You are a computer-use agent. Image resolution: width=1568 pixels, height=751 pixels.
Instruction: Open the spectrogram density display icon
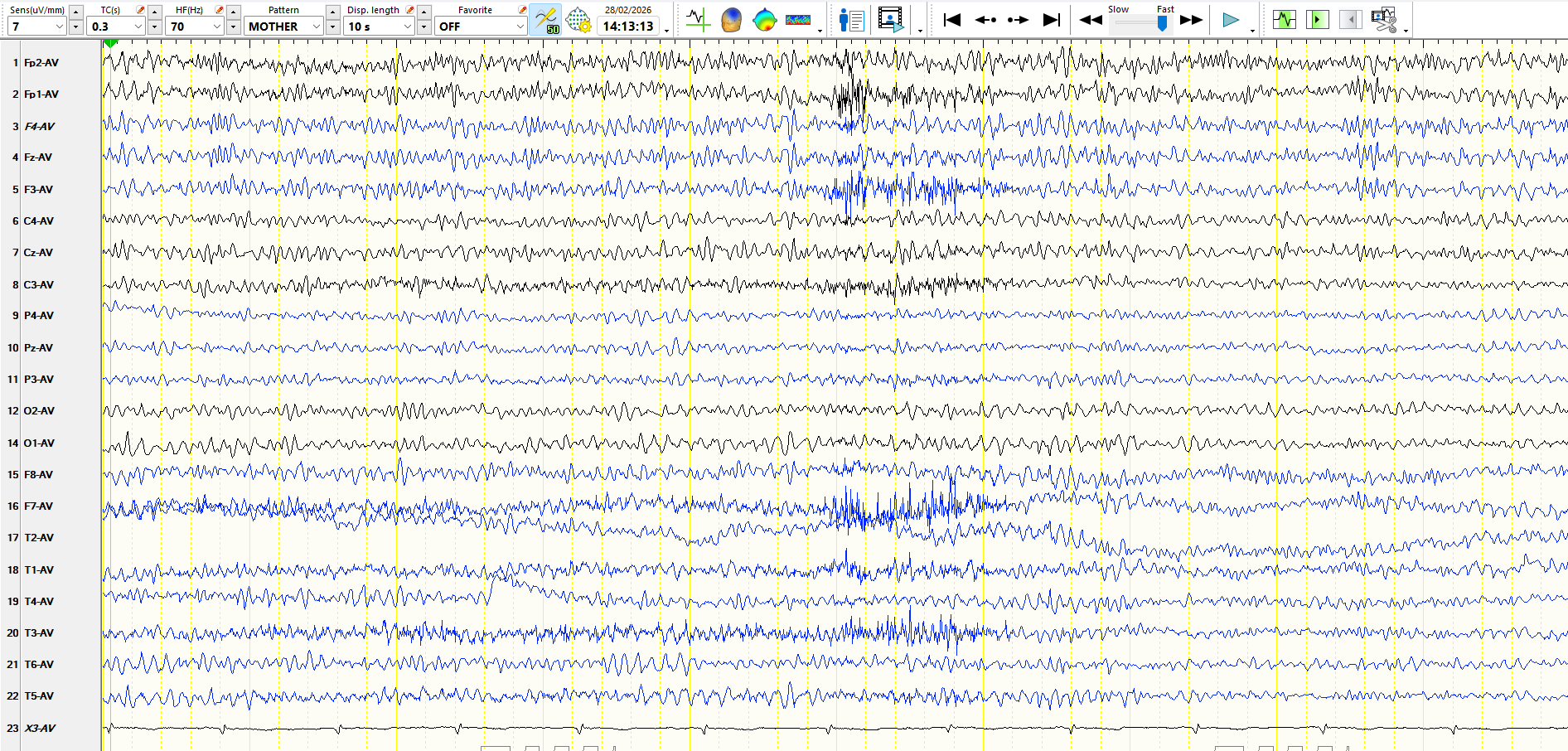pos(797,19)
